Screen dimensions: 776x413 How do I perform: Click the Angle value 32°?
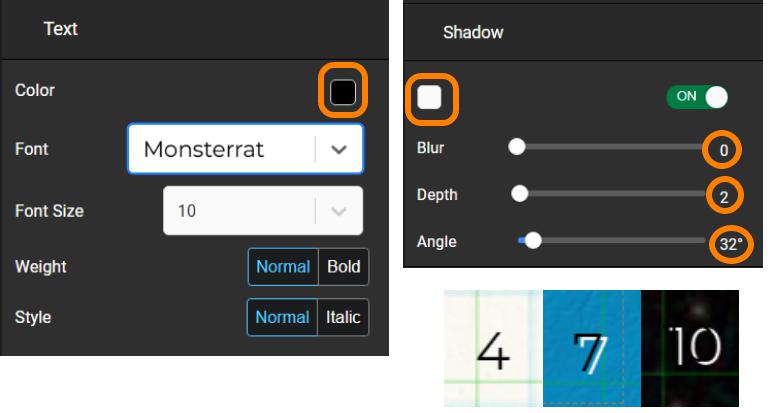(731, 244)
